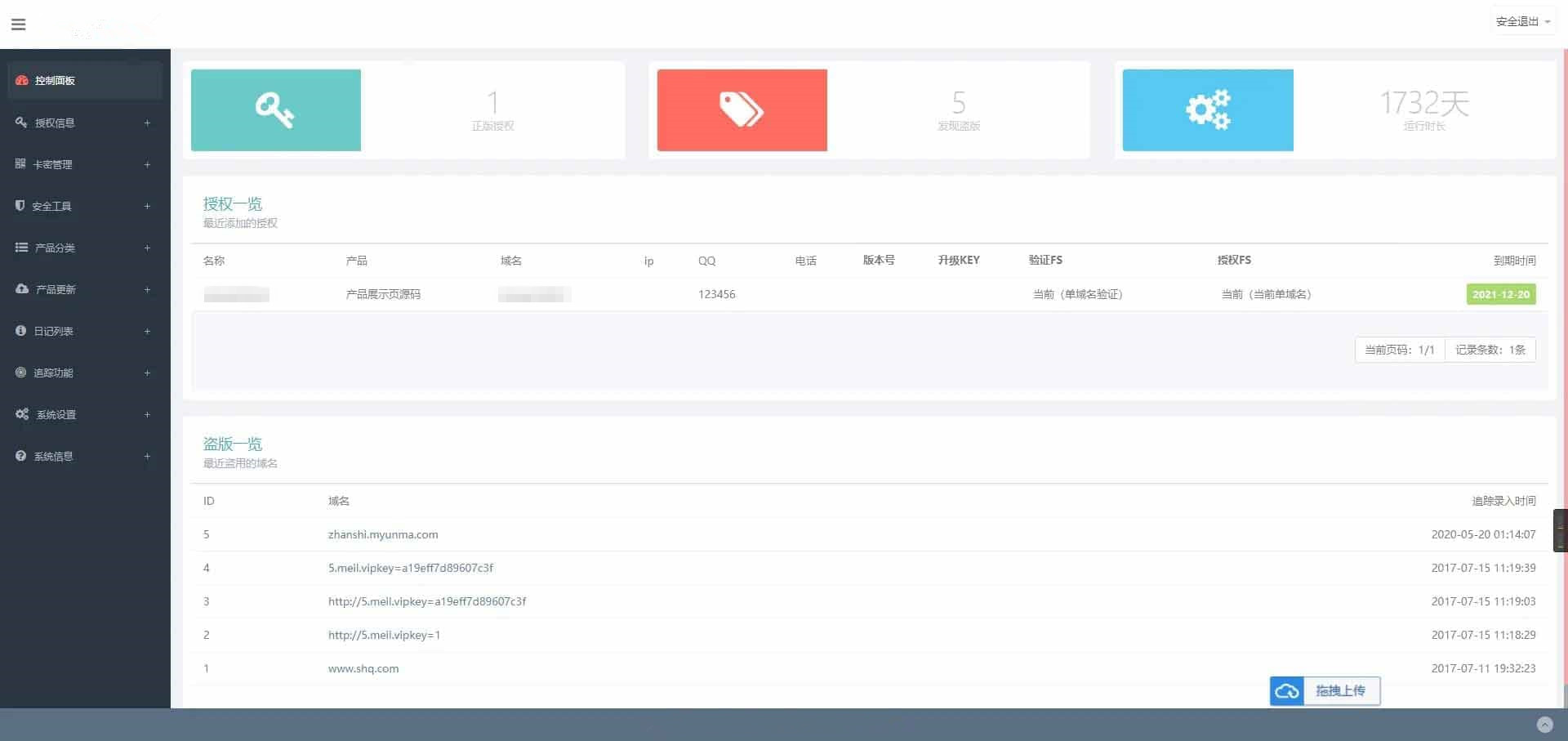Expand 系统设置 with its plus sign
This screenshot has height=741, width=1568.
click(147, 414)
